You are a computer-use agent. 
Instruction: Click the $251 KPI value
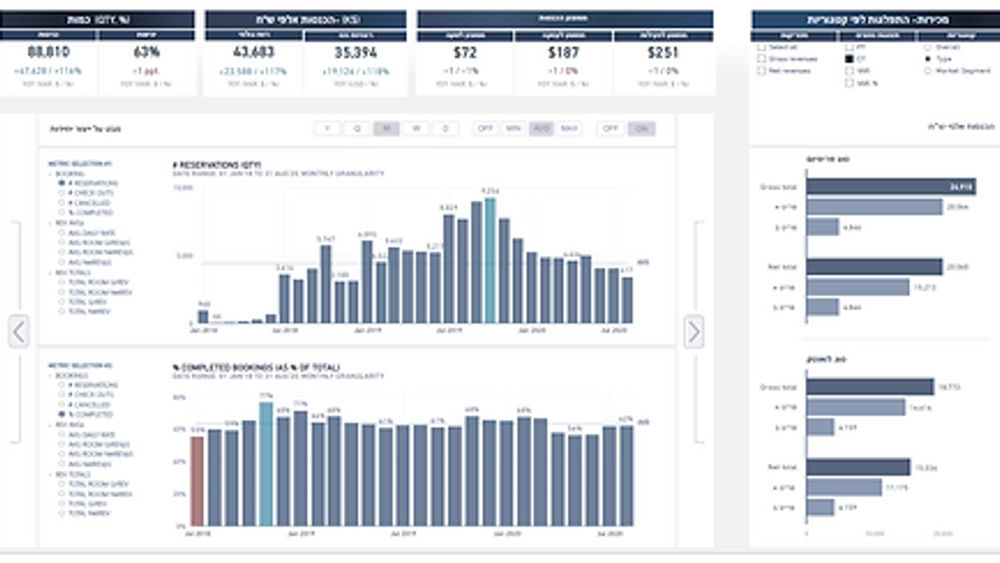coord(663,52)
